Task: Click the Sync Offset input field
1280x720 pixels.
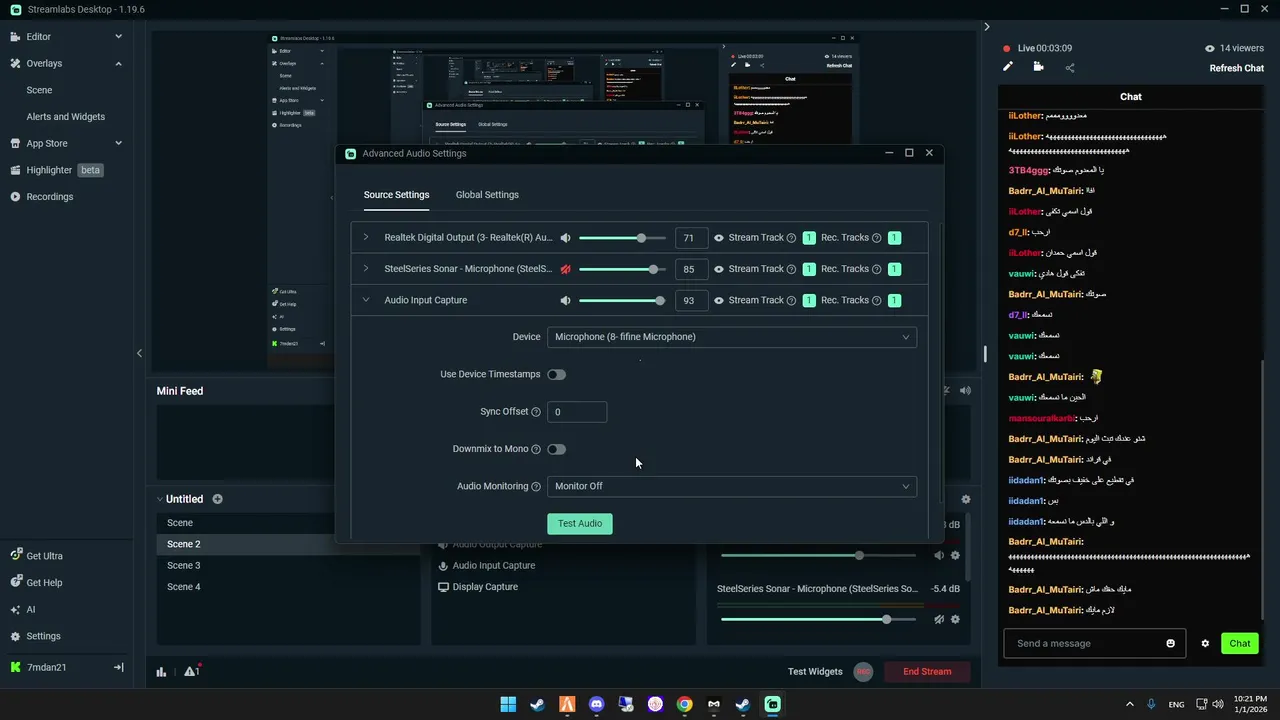Action: coord(577,412)
